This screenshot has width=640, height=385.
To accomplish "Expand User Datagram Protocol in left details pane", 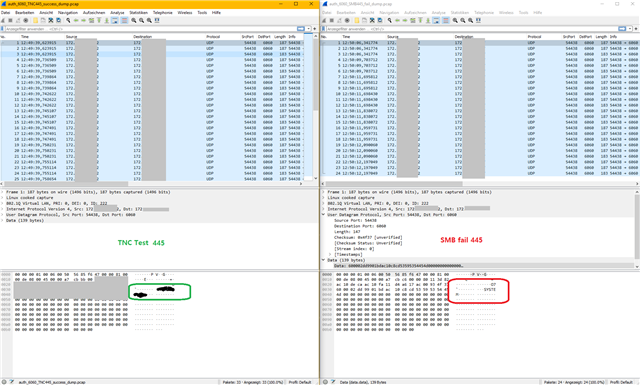I will (x=2, y=215).
